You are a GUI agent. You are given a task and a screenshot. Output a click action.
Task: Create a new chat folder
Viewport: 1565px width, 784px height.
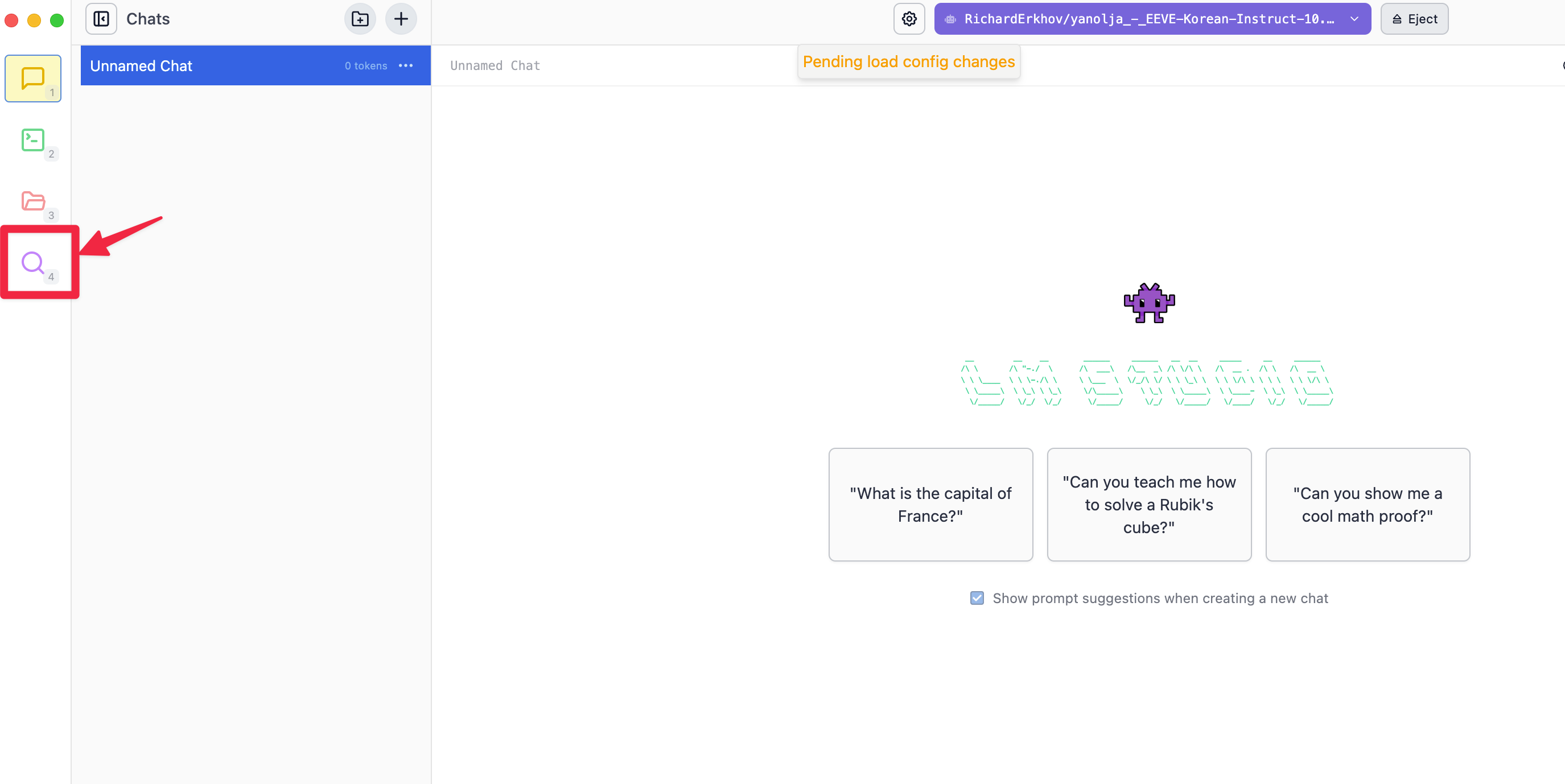(360, 19)
